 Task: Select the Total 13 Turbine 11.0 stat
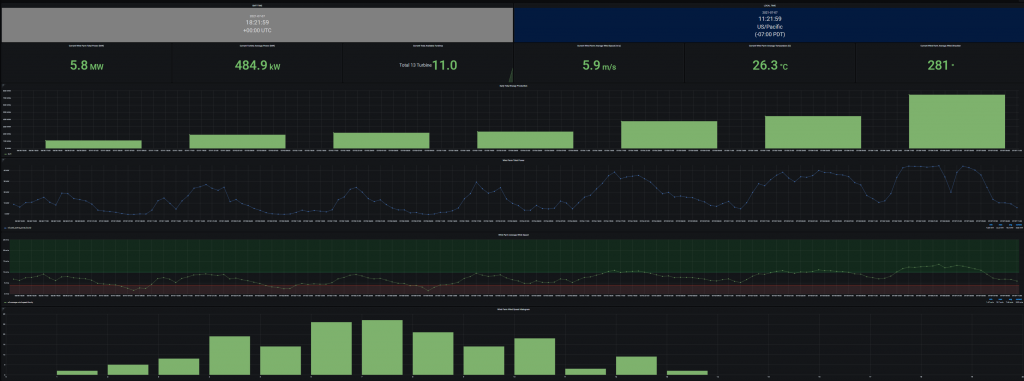[428, 65]
